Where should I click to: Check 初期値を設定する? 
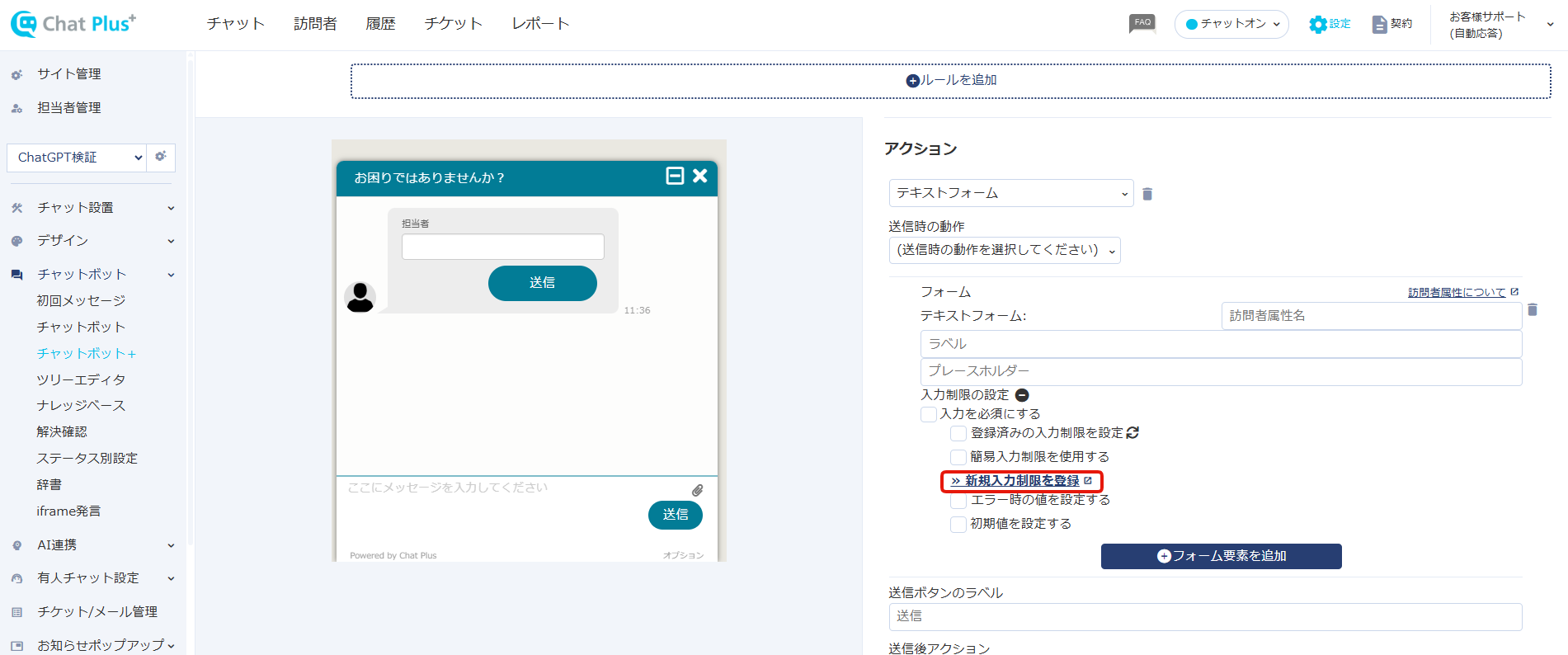tap(958, 524)
